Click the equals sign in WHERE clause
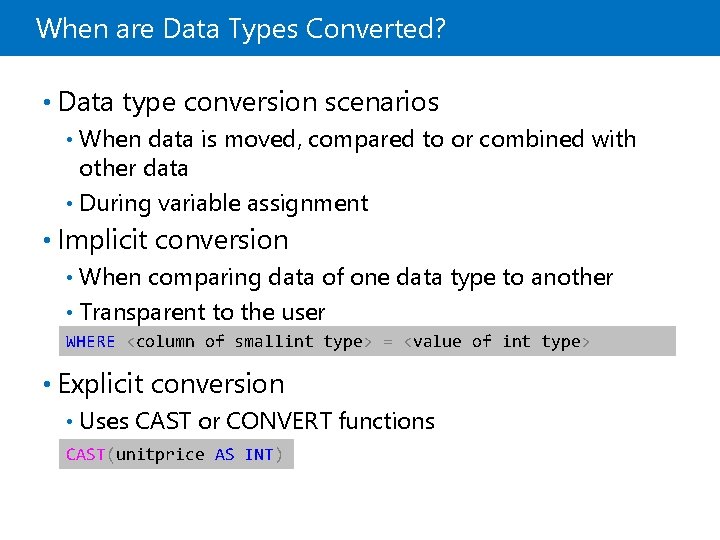Image resolution: width=720 pixels, height=540 pixels. pyautogui.click(x=388, y=342)
